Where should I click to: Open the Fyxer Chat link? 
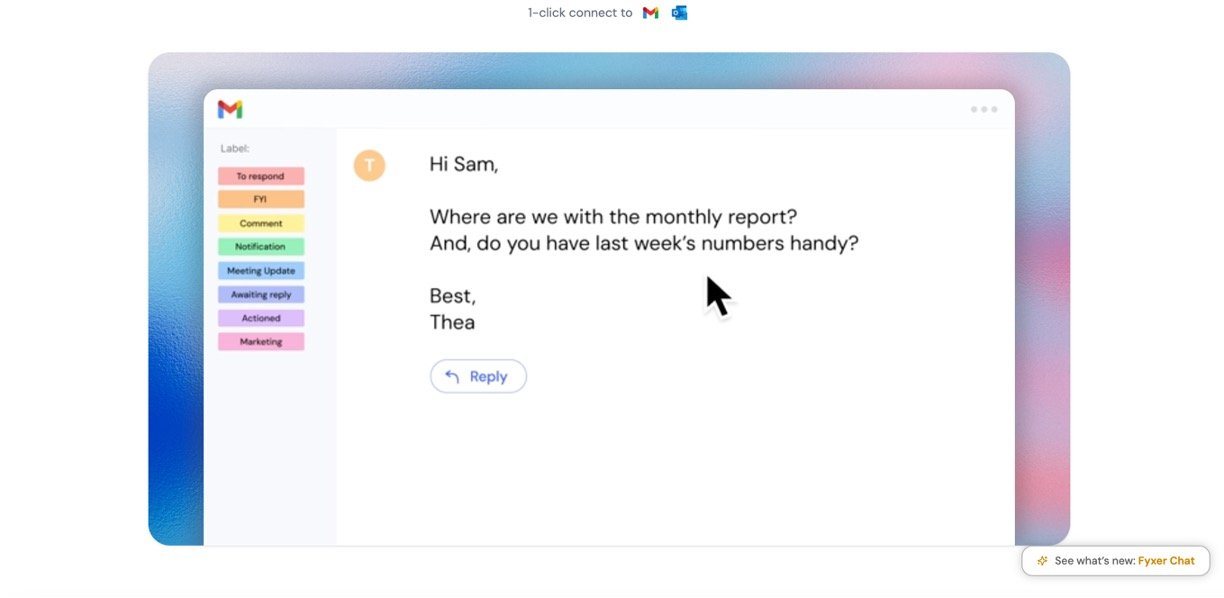1166,561
